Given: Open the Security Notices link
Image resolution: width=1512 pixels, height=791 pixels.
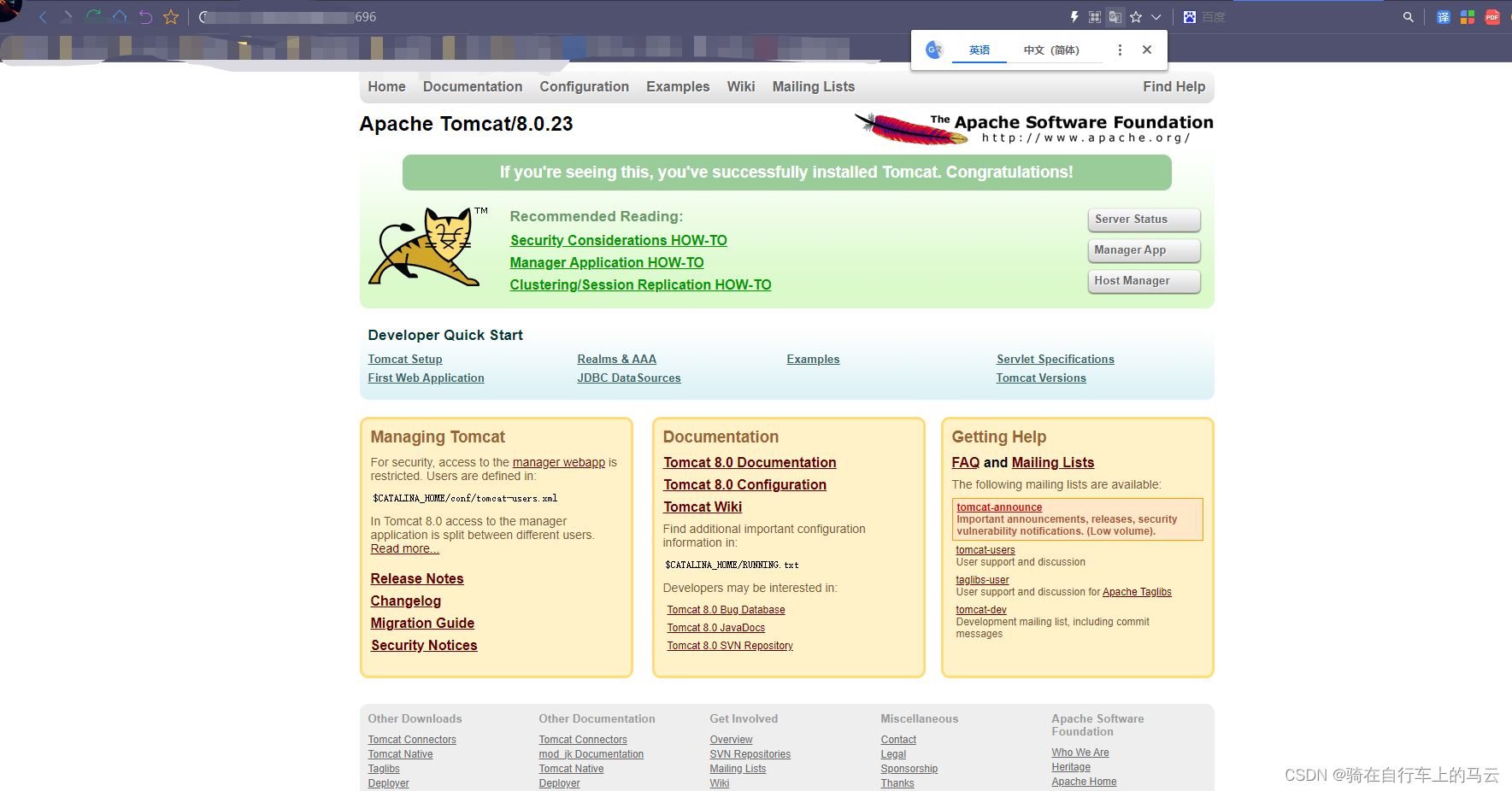Looking at the screenshot, I should (x=424, y=646).
